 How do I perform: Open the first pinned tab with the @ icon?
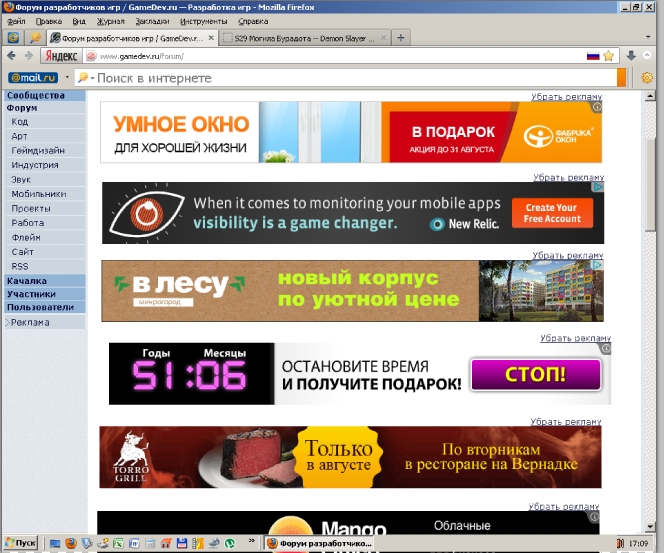coord(13,38)
